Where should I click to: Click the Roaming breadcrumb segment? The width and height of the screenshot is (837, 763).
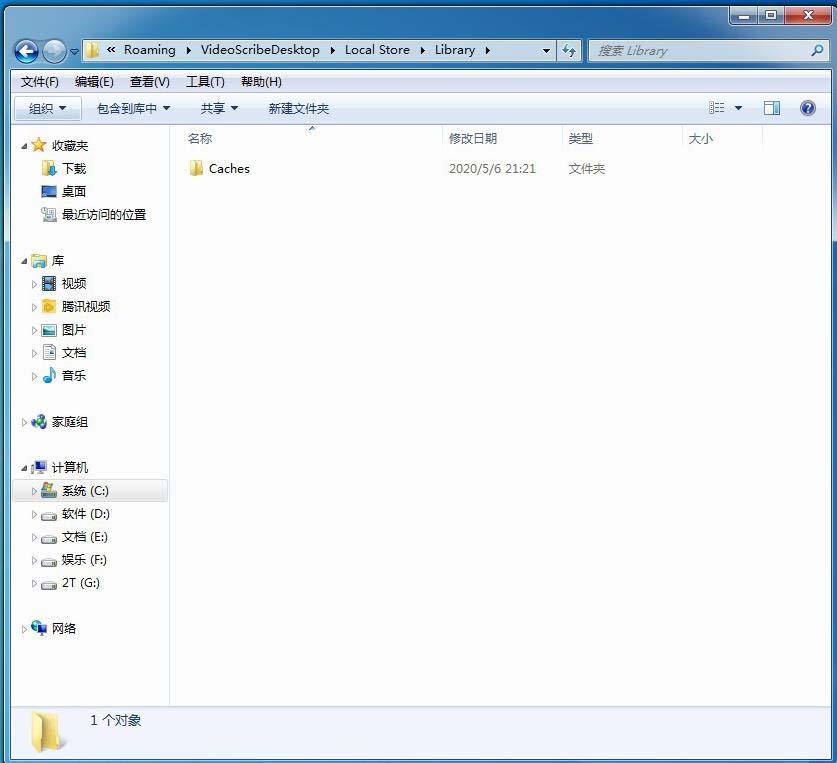pyautogui.click(x=149, y=50)
